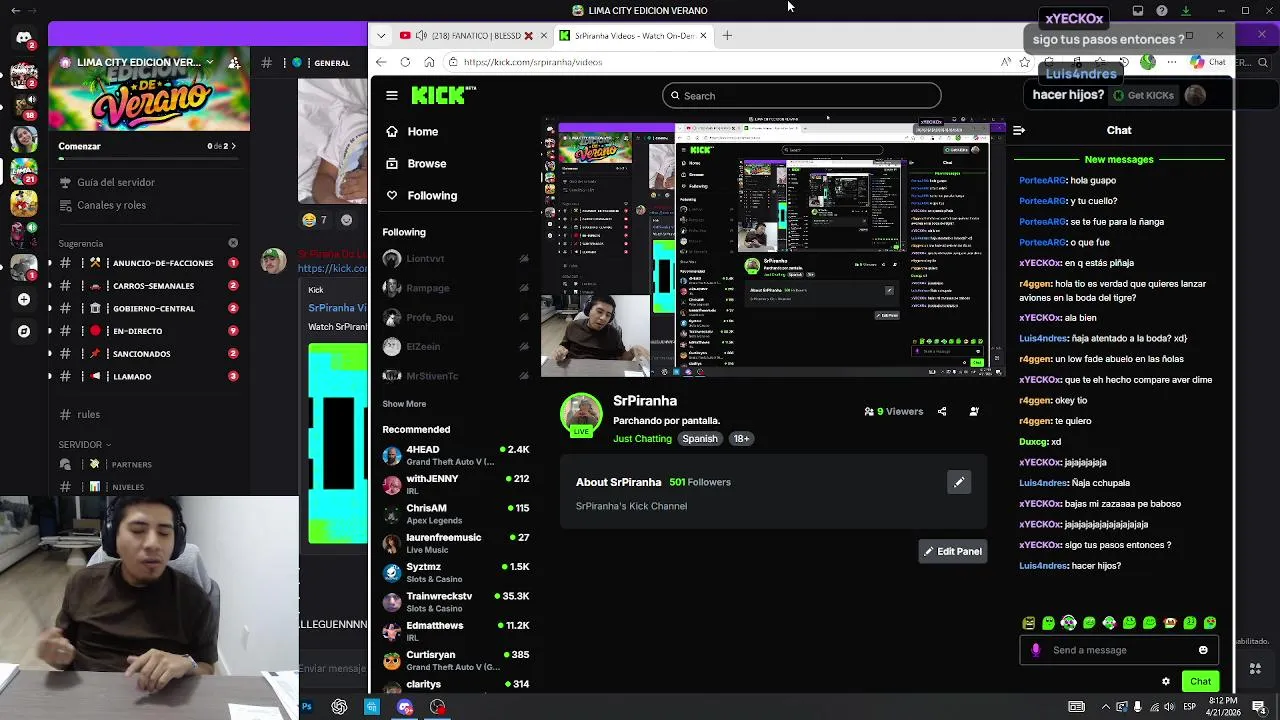
Task: Open Trainwreckstv recommended channel
Action: (456, 602)
